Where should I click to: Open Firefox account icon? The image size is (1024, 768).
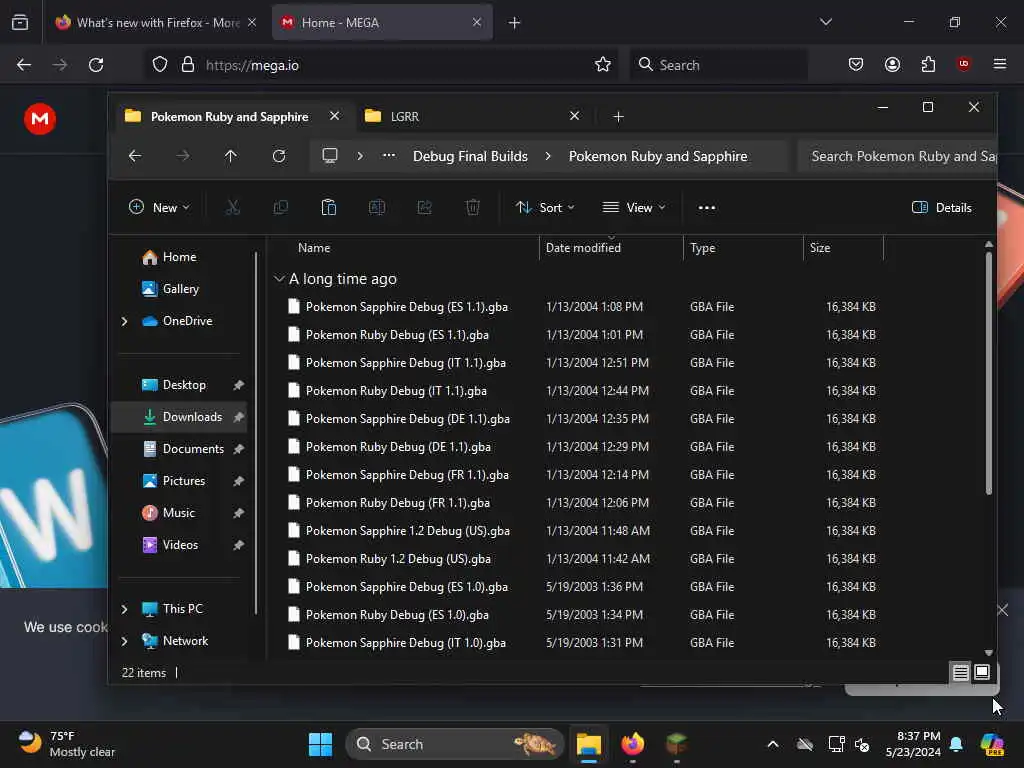coord(892,65)
